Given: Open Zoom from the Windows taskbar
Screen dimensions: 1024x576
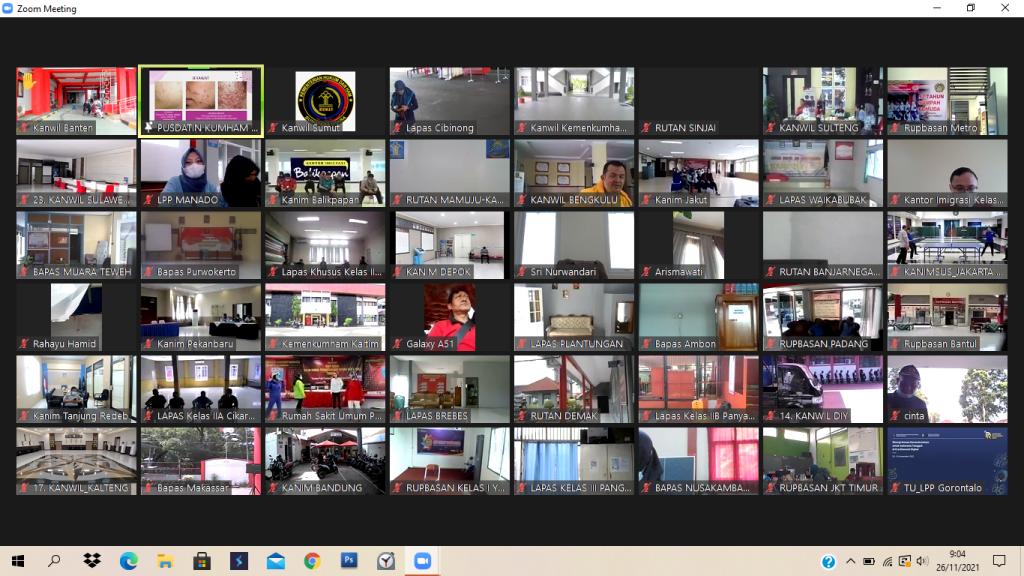Looking at the screenshot, I should click(422, 561).
